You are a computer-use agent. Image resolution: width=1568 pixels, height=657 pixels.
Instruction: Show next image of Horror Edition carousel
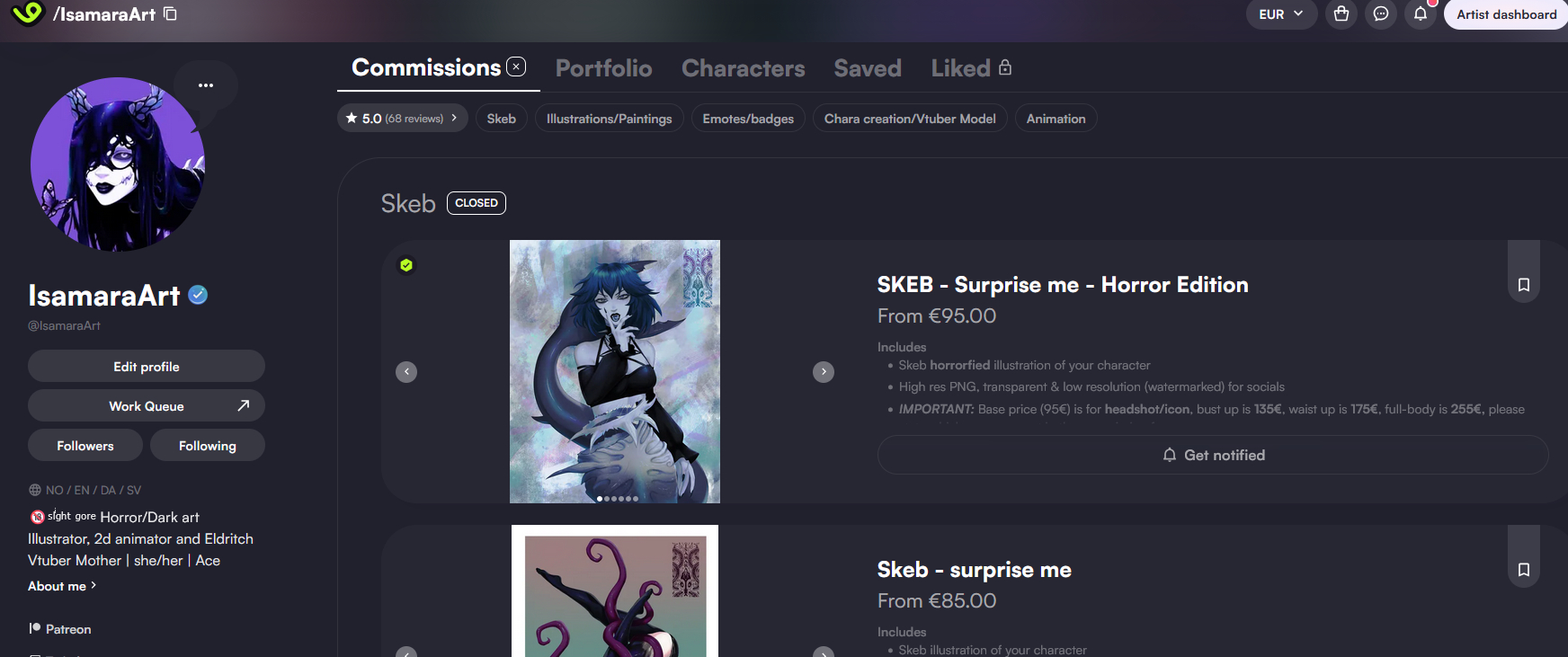coord(823,372)
